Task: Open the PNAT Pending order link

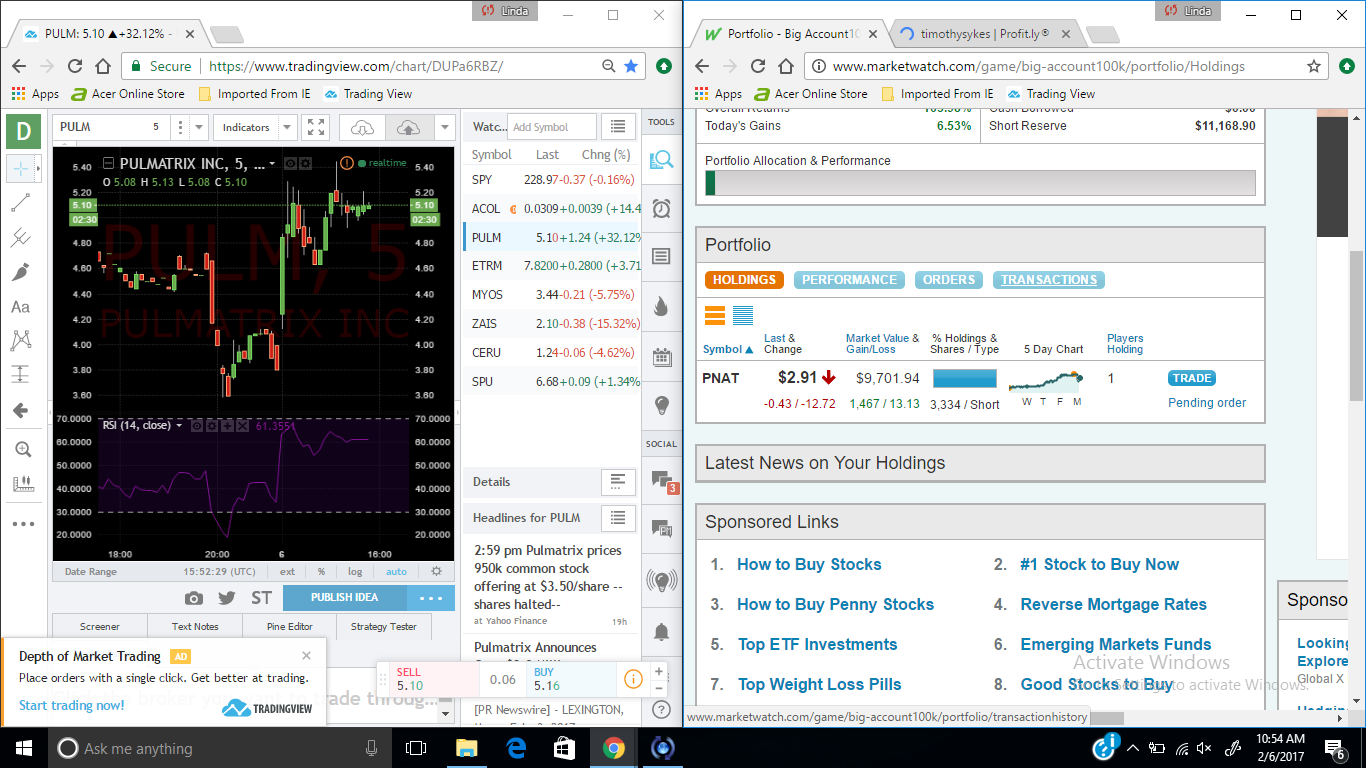Action: [1207, 403]
